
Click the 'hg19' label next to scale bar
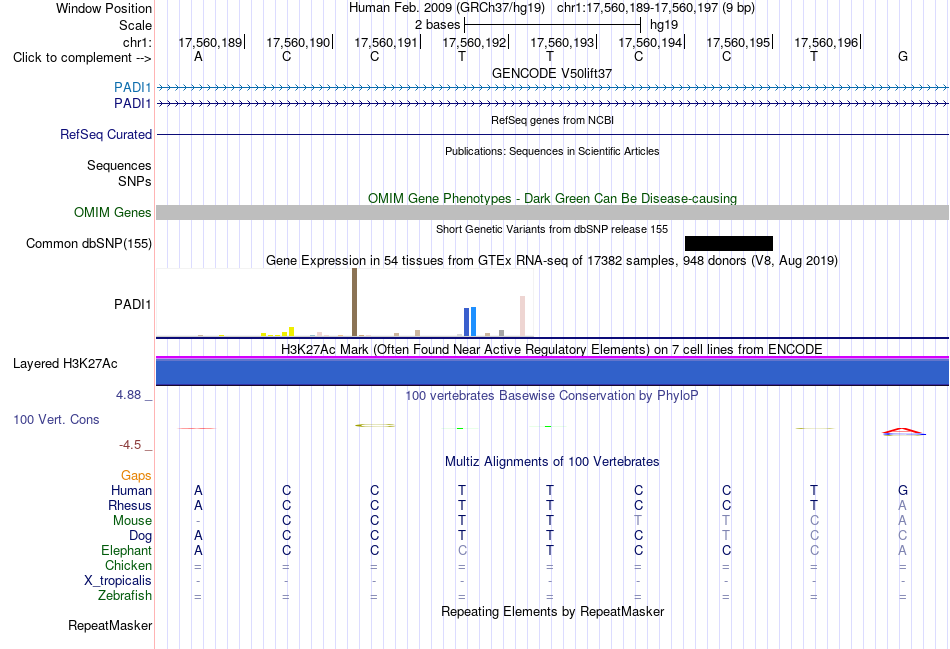663,25
